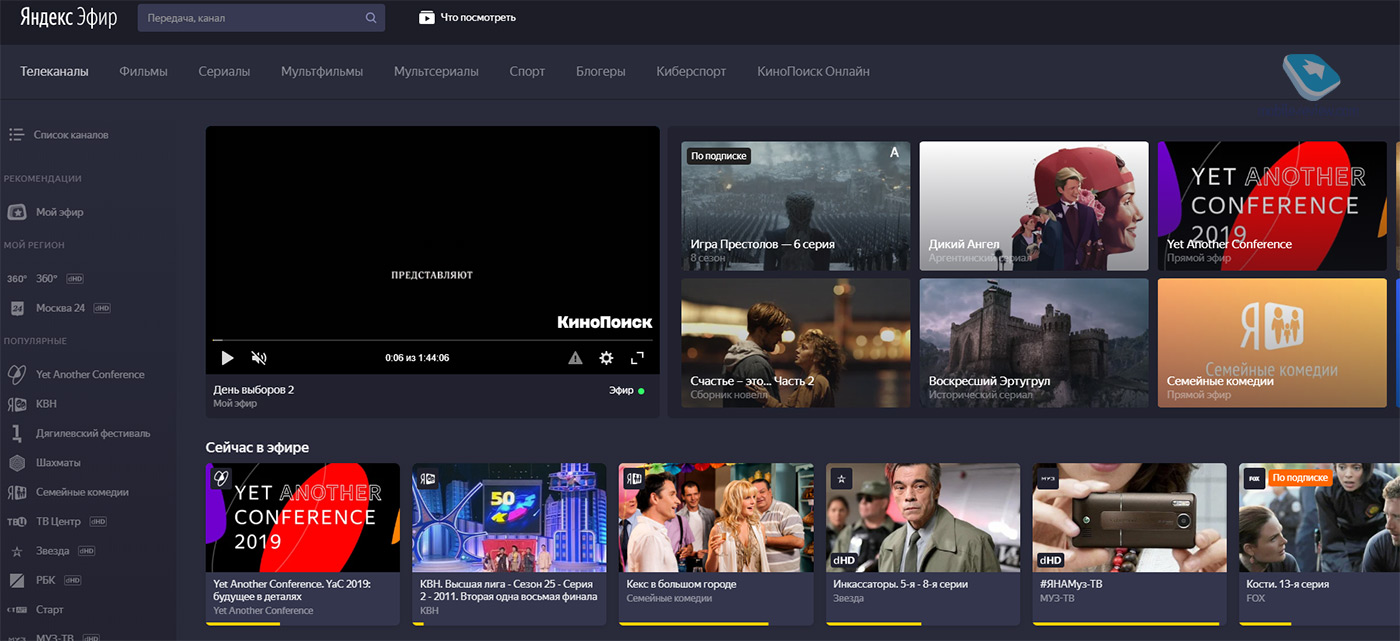Image resolution: width=1400 pixels, height=641 pixels.
Task: Open the Воскресший Эртугрул card
Action: (1034, 343)
